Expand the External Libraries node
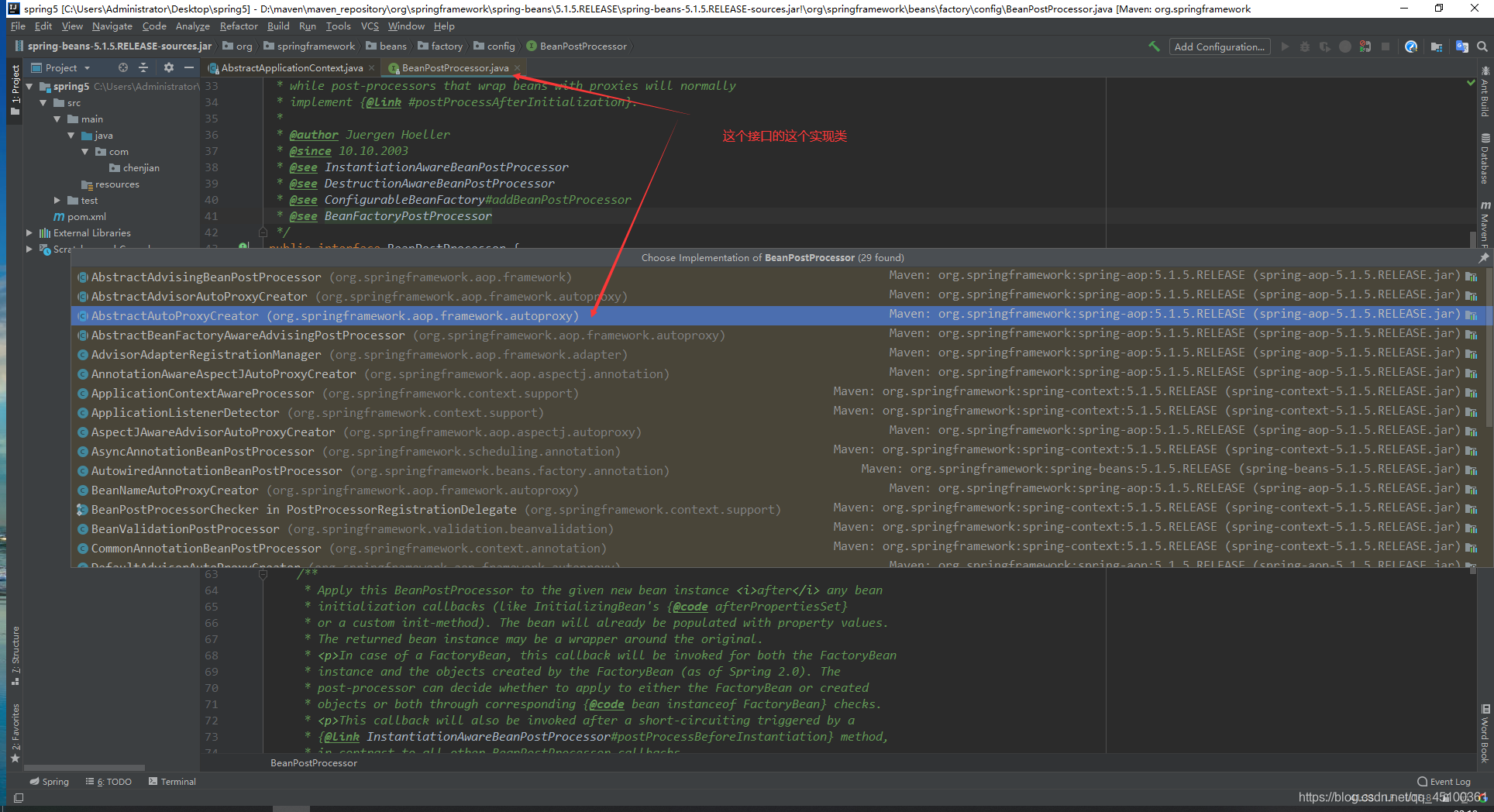1494x812 pixels. (x=29, y=233)
